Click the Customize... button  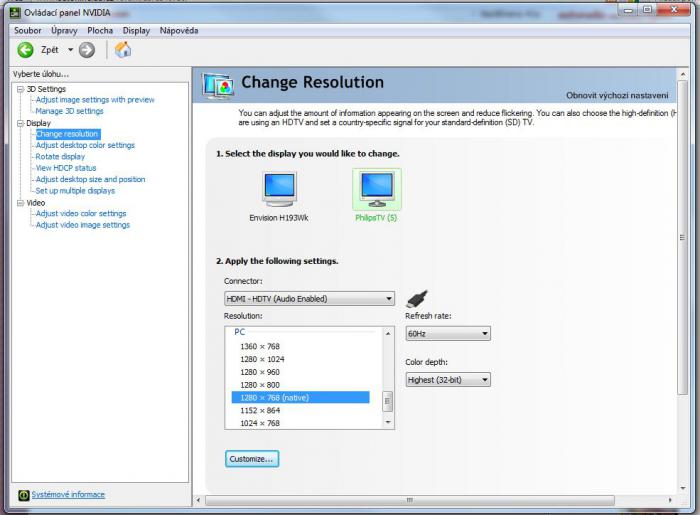(252, 458)
